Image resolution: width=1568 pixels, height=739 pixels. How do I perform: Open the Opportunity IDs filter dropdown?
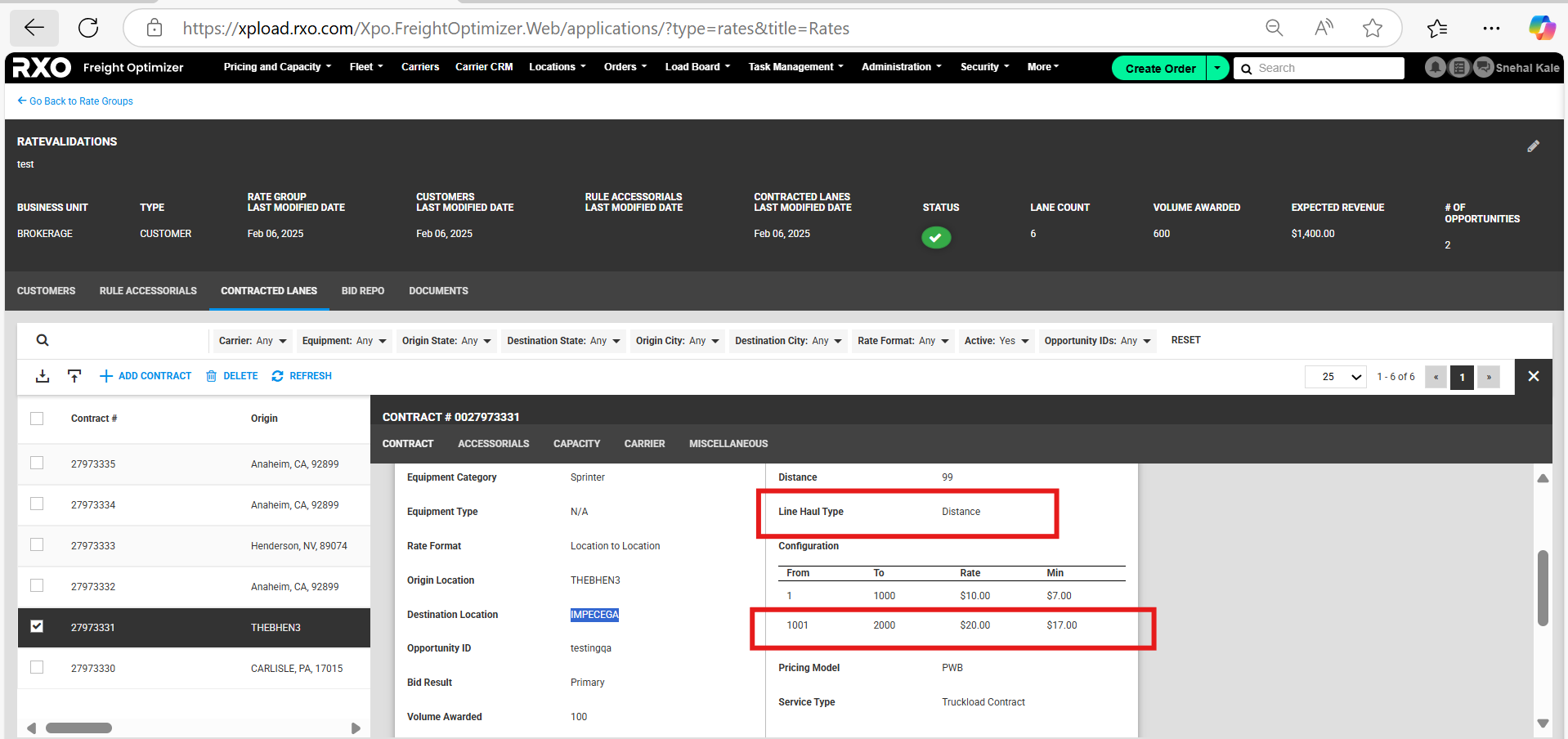pos(1097,341)
